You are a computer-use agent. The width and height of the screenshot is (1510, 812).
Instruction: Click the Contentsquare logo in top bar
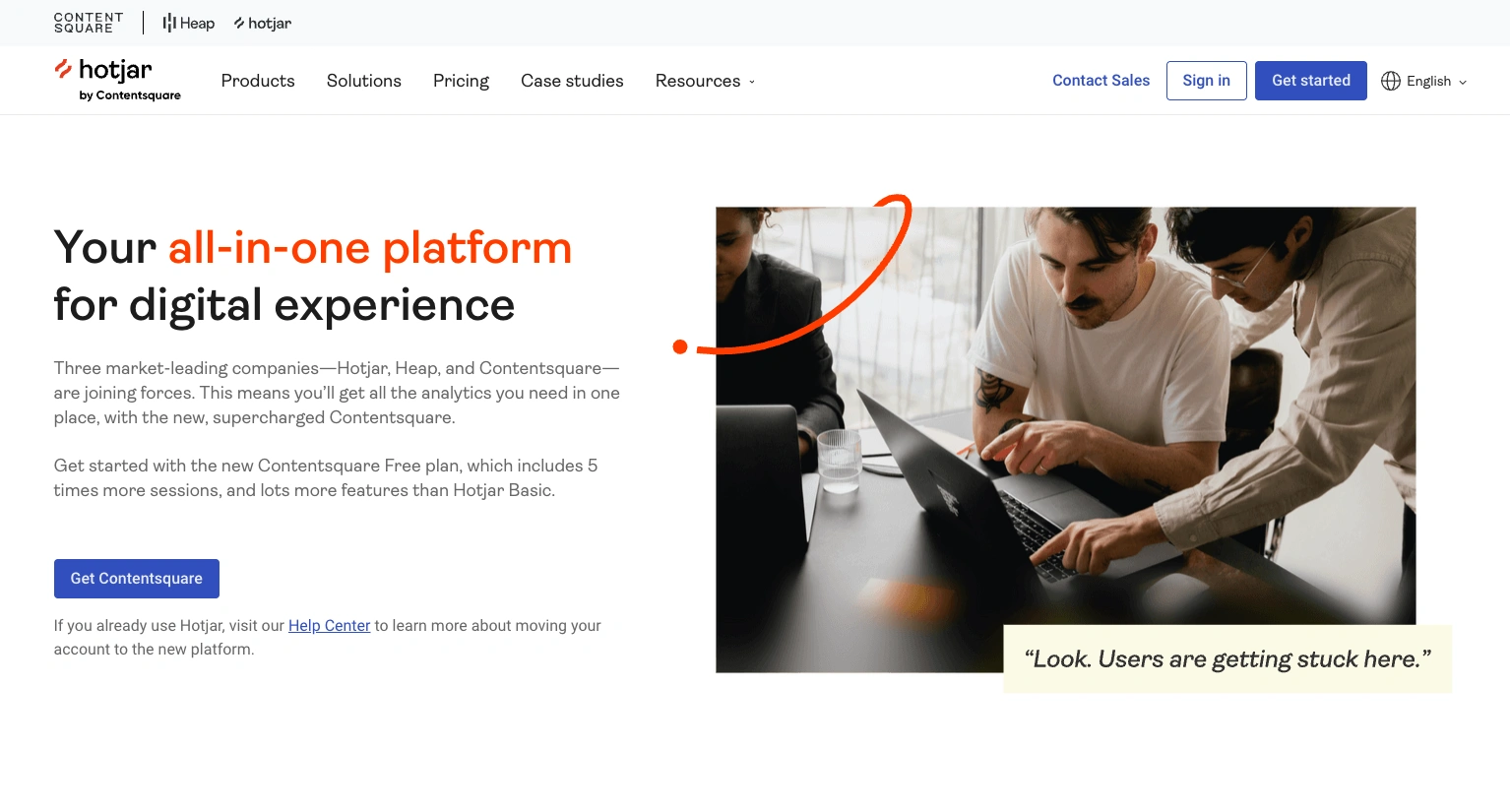pos(89,23)
